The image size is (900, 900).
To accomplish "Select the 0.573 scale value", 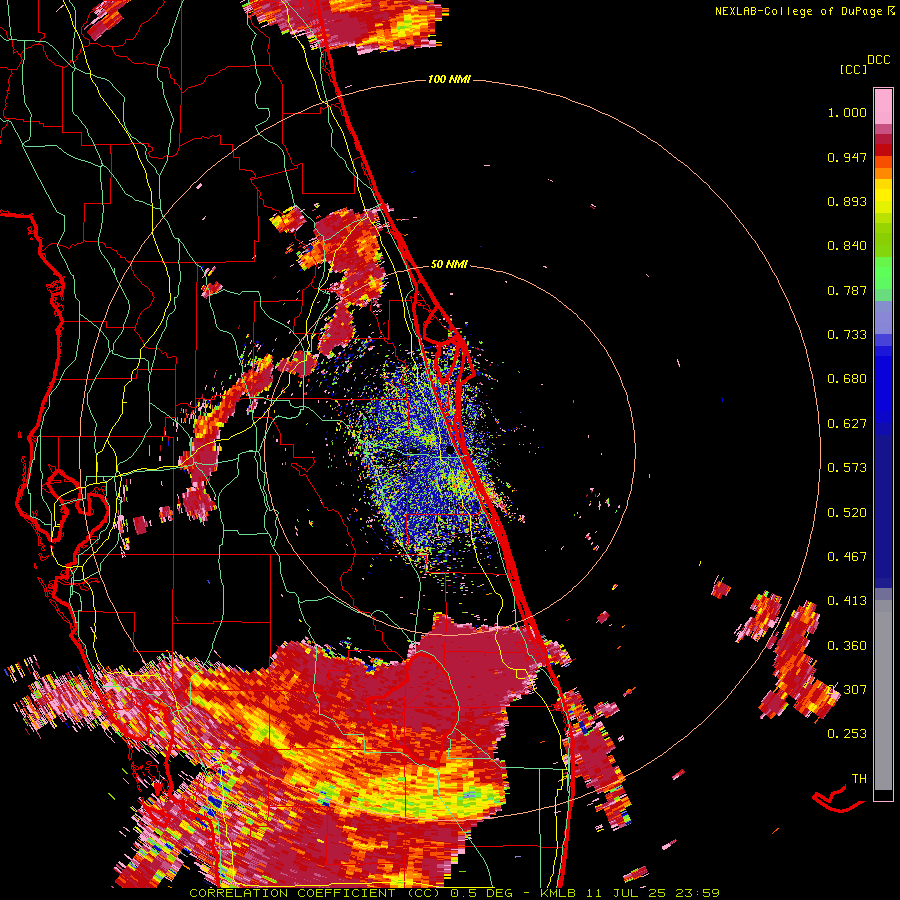I will click(847, 468).
